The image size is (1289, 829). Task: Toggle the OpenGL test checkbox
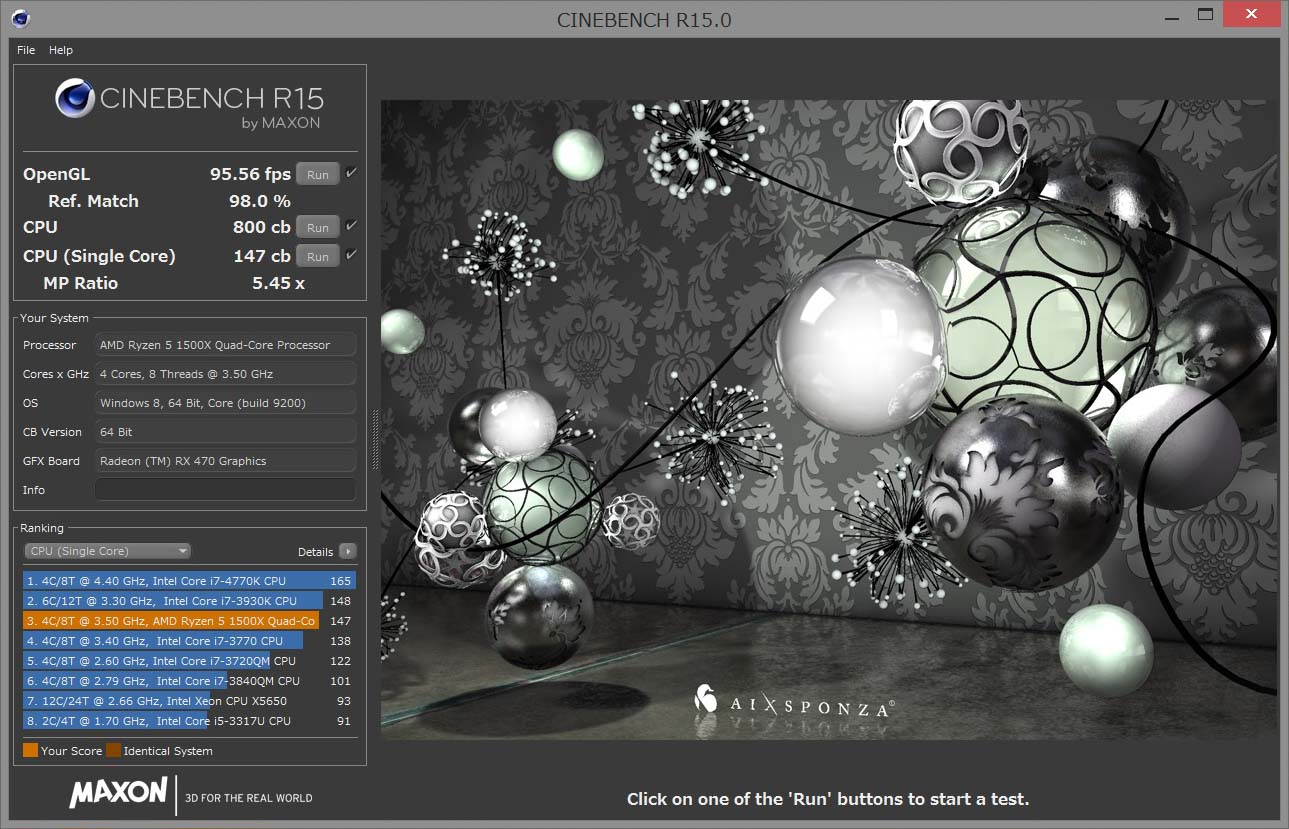351,173
